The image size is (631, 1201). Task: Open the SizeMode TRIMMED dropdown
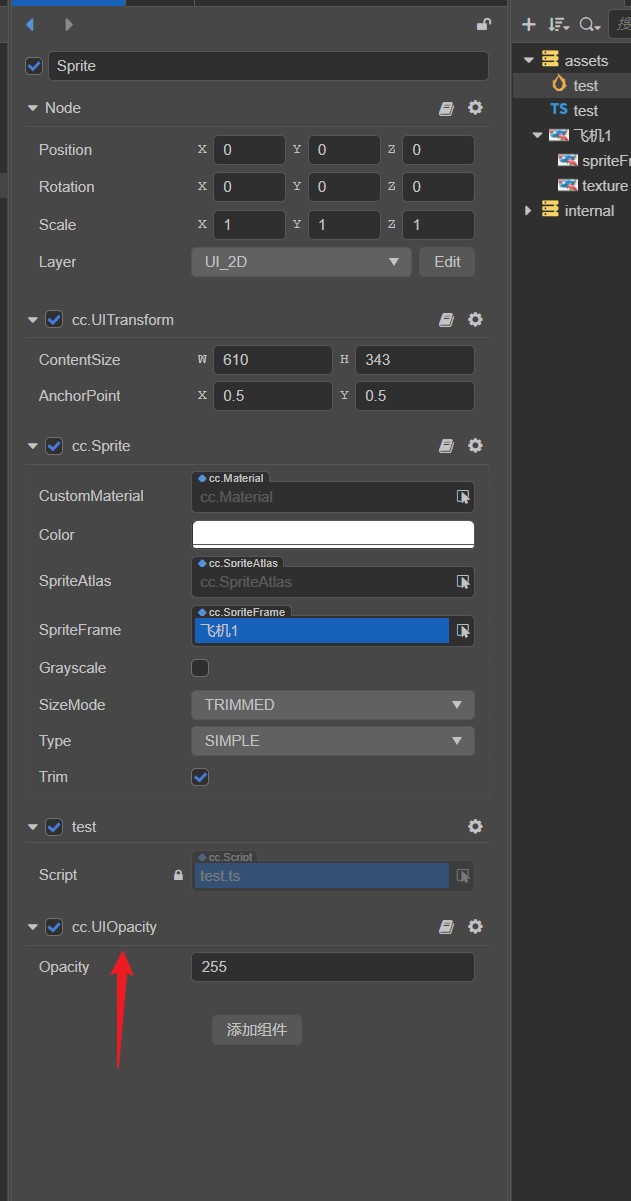tap(332, 705)
